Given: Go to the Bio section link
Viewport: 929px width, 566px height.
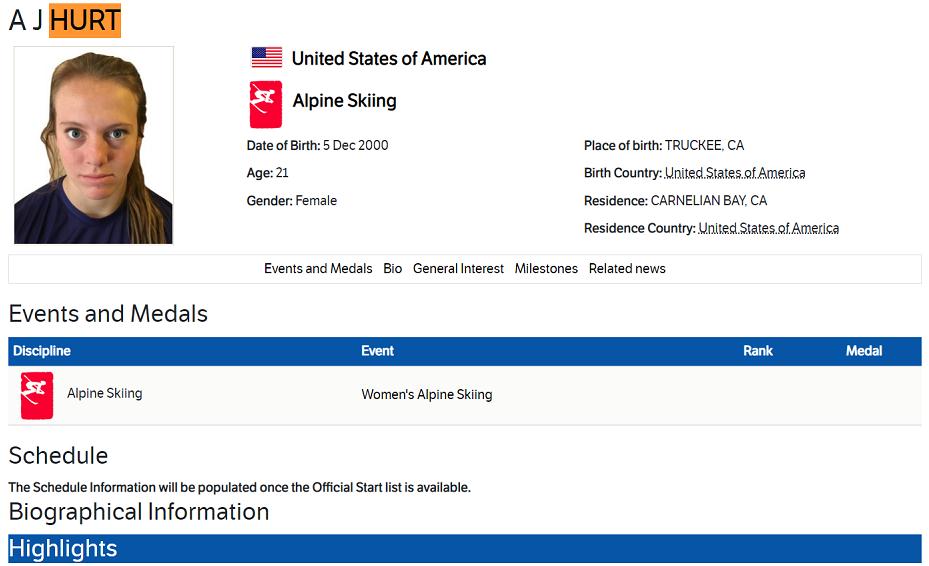Looking at the screenshot, I should tap(393, 269).
